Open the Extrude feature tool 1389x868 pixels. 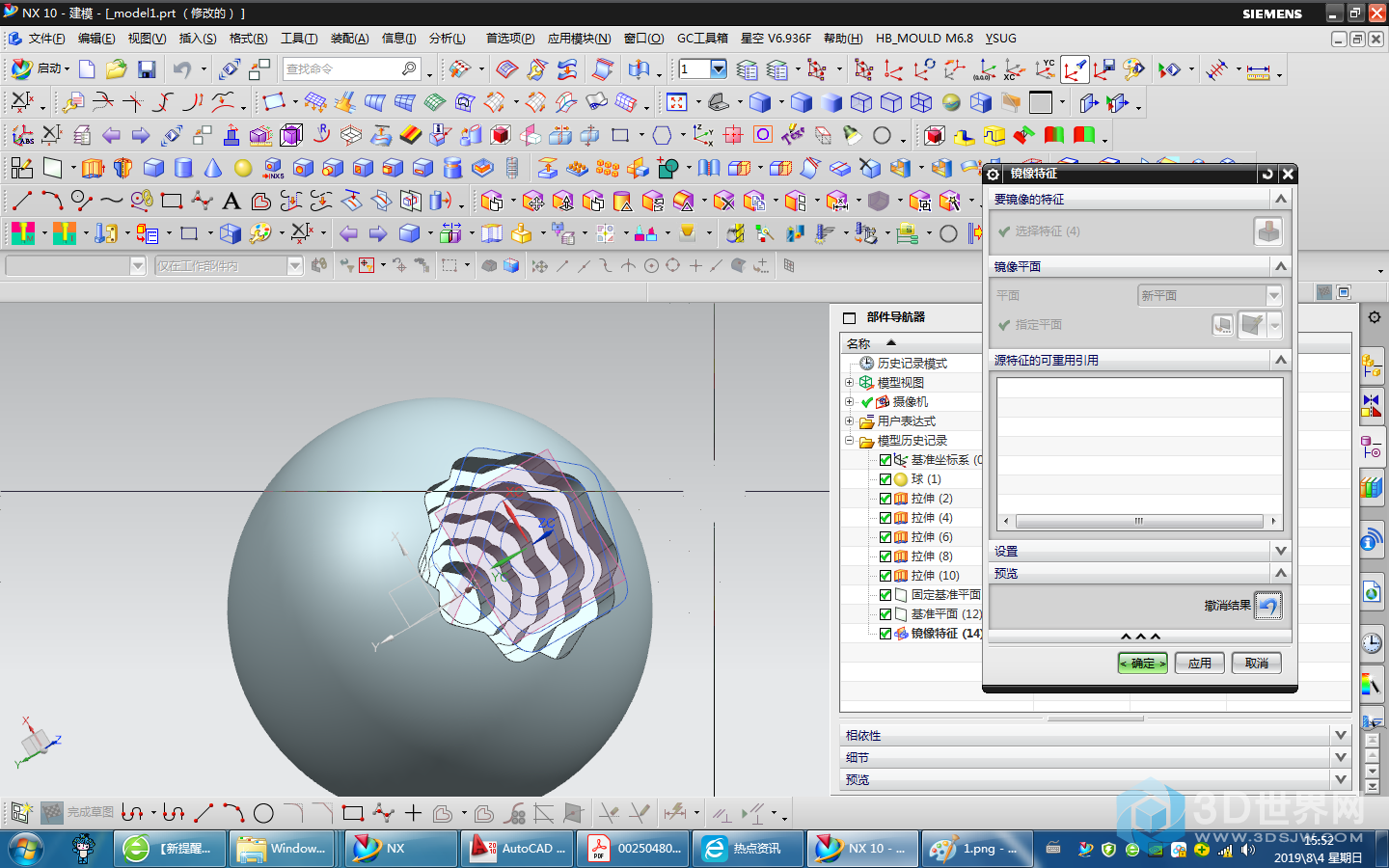pyautogui.click(x=93, y=169)
